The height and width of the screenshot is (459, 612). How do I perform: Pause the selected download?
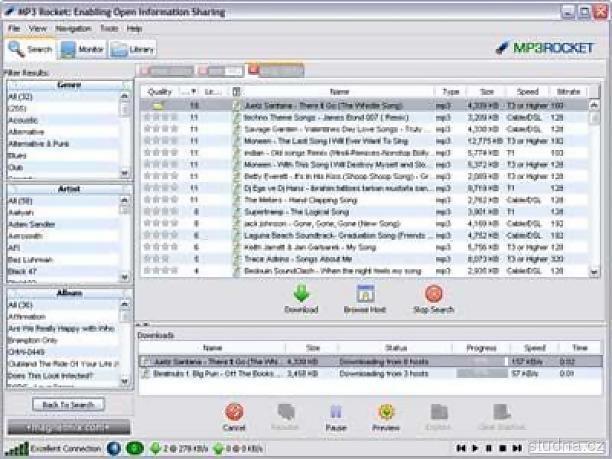point(335,411)
